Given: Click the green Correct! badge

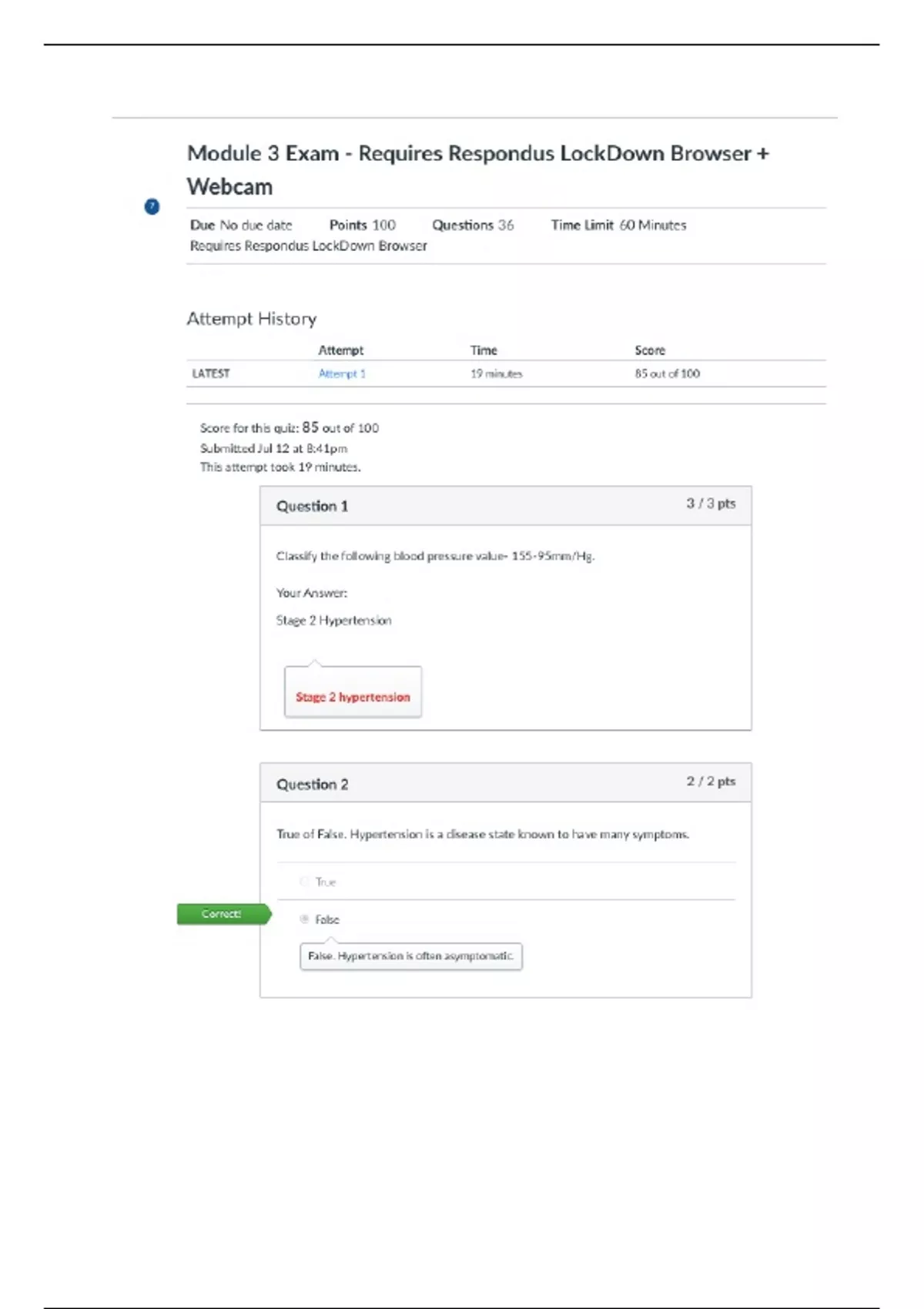Looking at the screenshot, I should (x=223, y=914).
